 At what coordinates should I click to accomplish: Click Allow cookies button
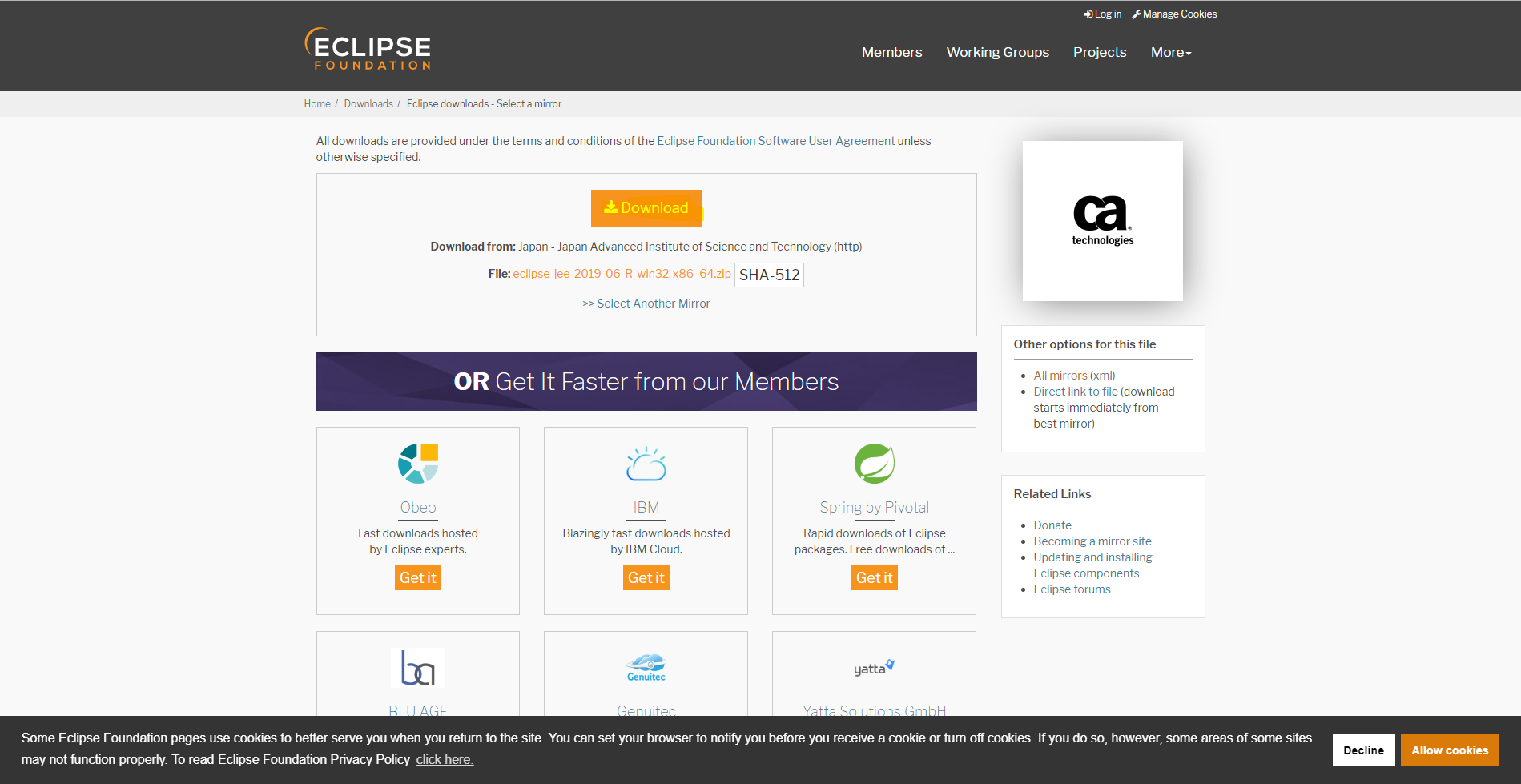(x=1450, y=750)
